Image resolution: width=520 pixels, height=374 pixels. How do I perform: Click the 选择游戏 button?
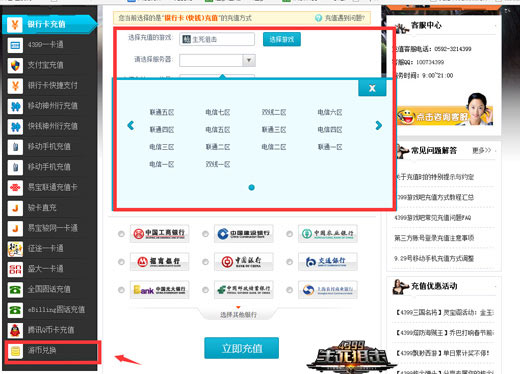coord(282,39)
